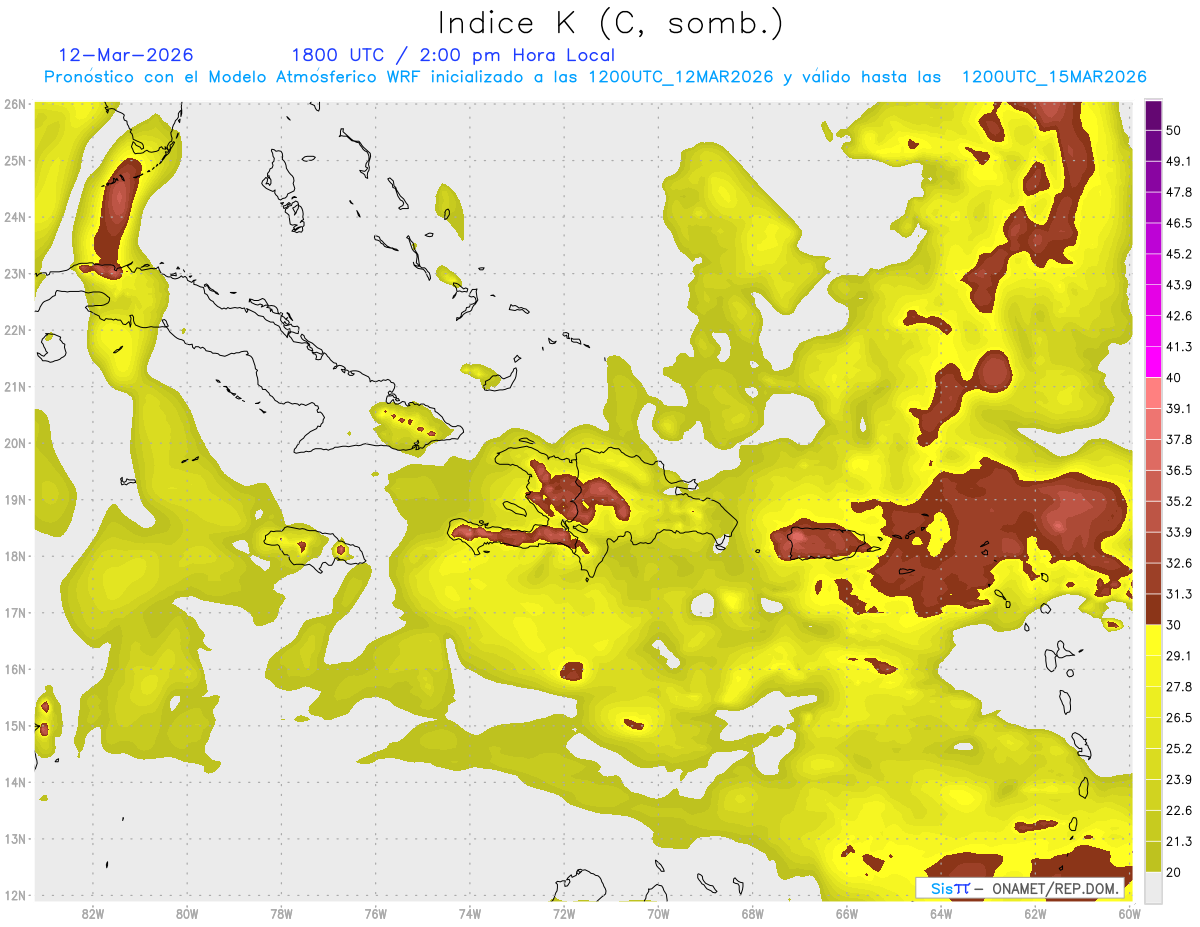
Task: Click the longitude label "78W"
Action: tap(281, 914)
